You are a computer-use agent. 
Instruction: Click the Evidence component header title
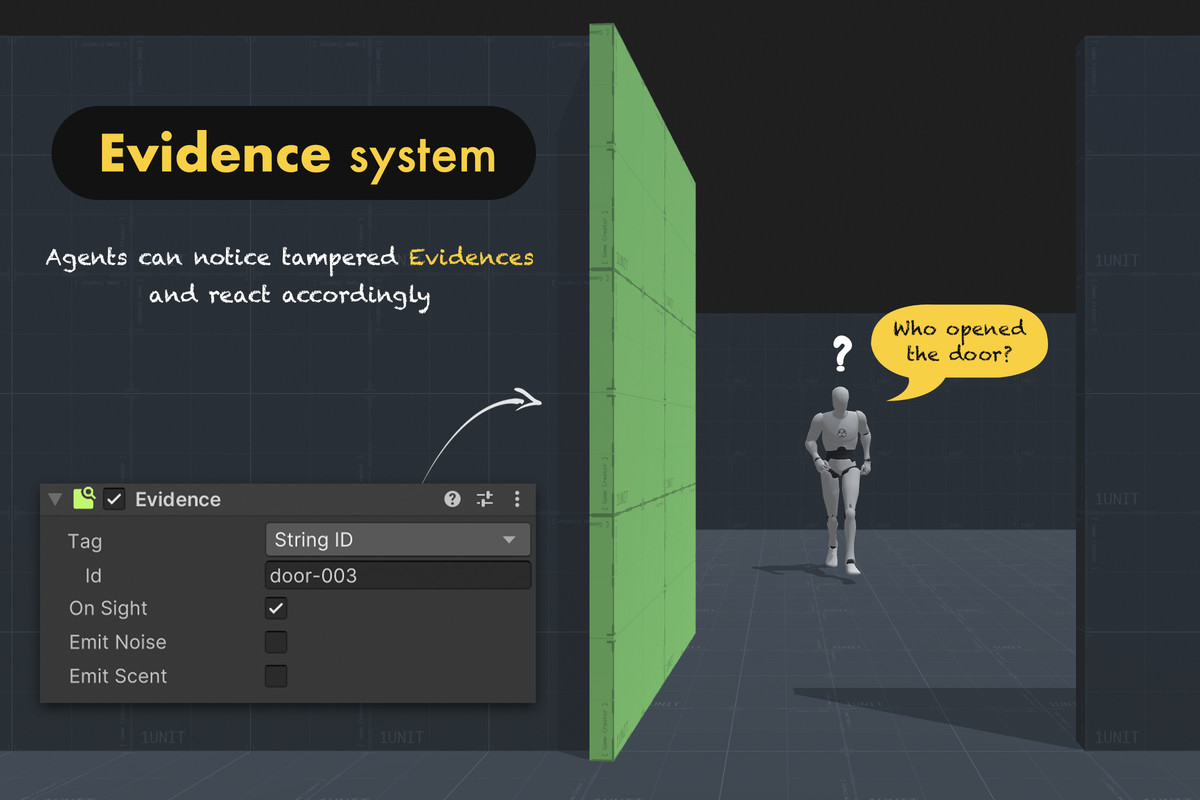click(x=178, y=499)
